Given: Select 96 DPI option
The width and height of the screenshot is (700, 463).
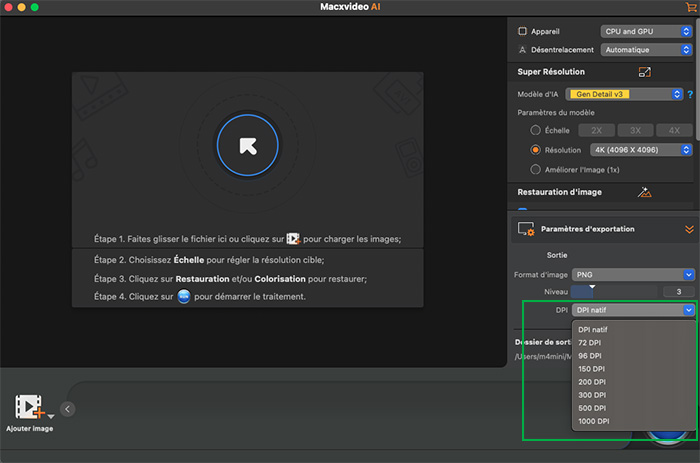Looking at the screenshot, I should tap(633, 356).
